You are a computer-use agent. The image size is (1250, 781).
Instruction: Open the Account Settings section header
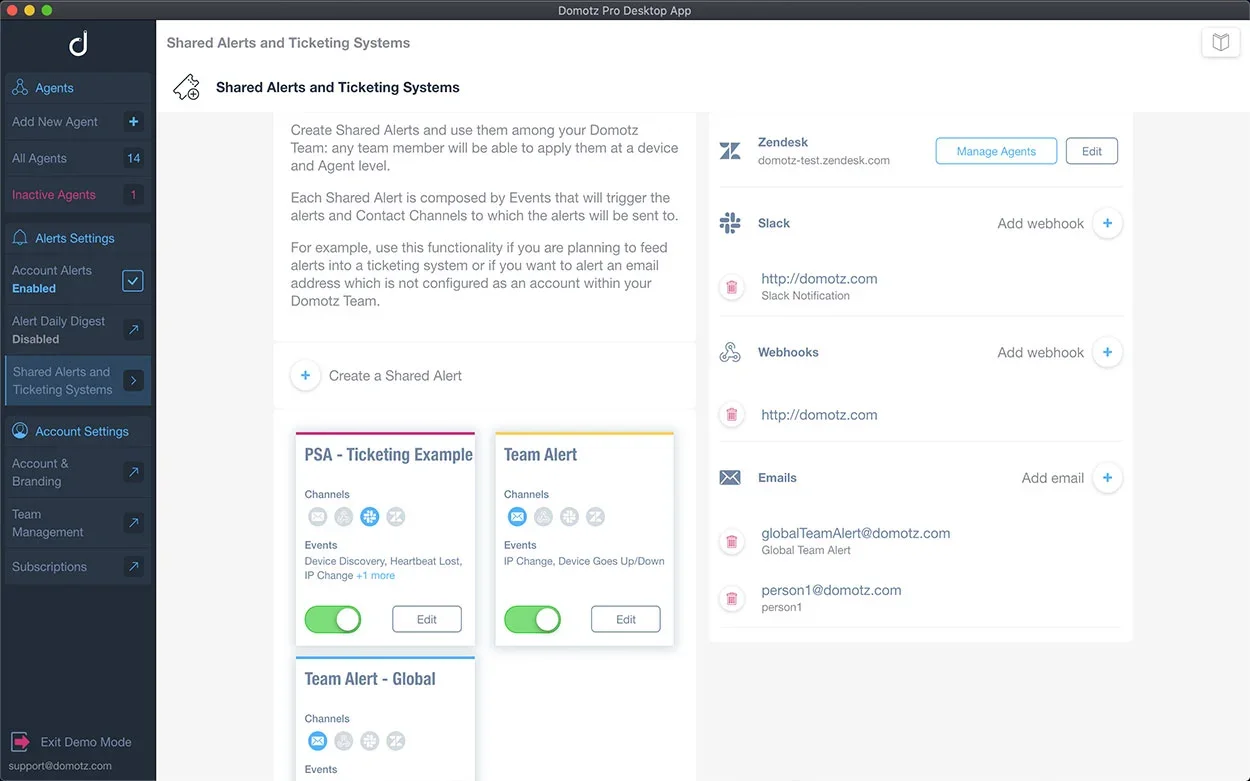(x=78, y=431)
